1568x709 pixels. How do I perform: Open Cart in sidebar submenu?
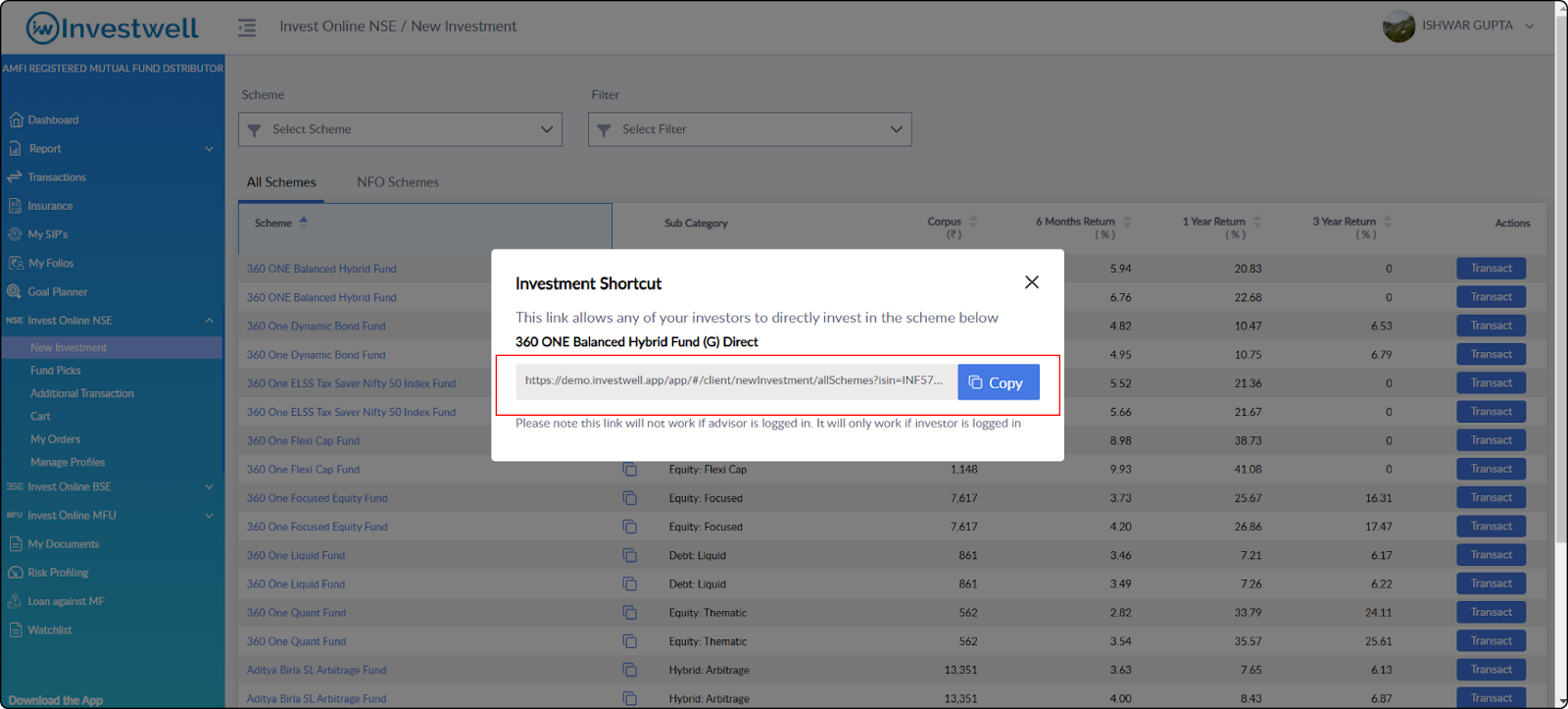point(40,417)
